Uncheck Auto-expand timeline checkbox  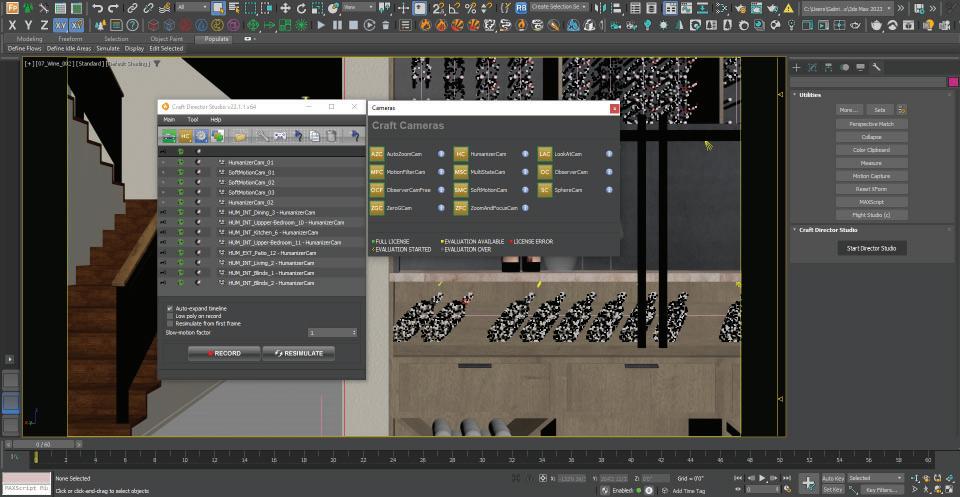[x=169, y=308]
